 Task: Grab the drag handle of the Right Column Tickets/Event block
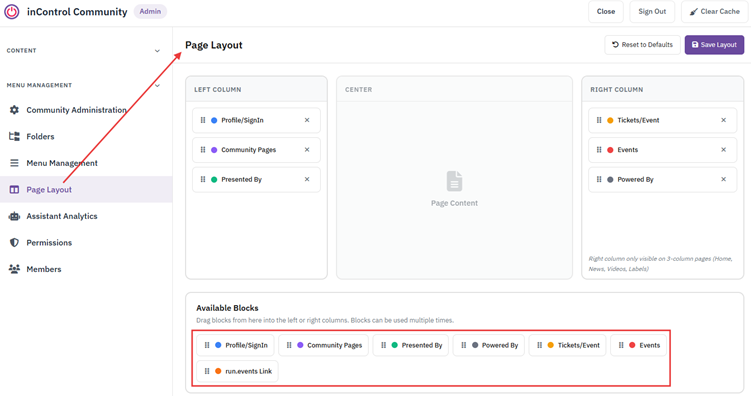[599, 120]
